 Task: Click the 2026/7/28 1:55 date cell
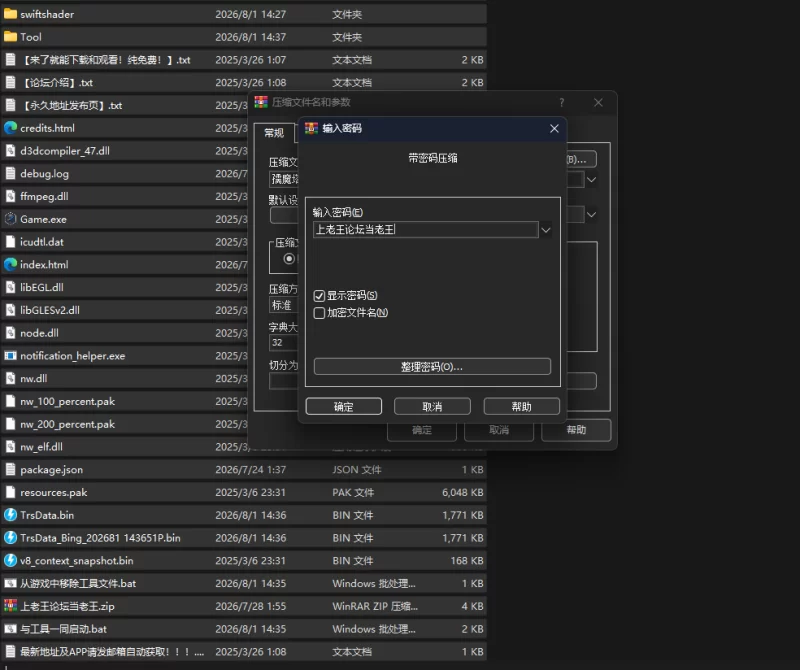(x=251, y=606)
